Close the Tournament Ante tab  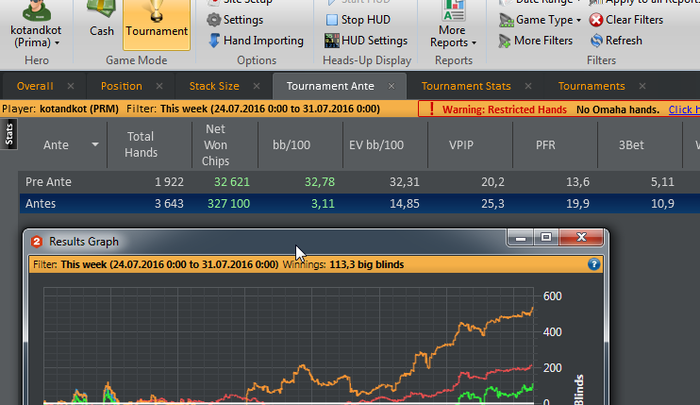tap(392, 86)
